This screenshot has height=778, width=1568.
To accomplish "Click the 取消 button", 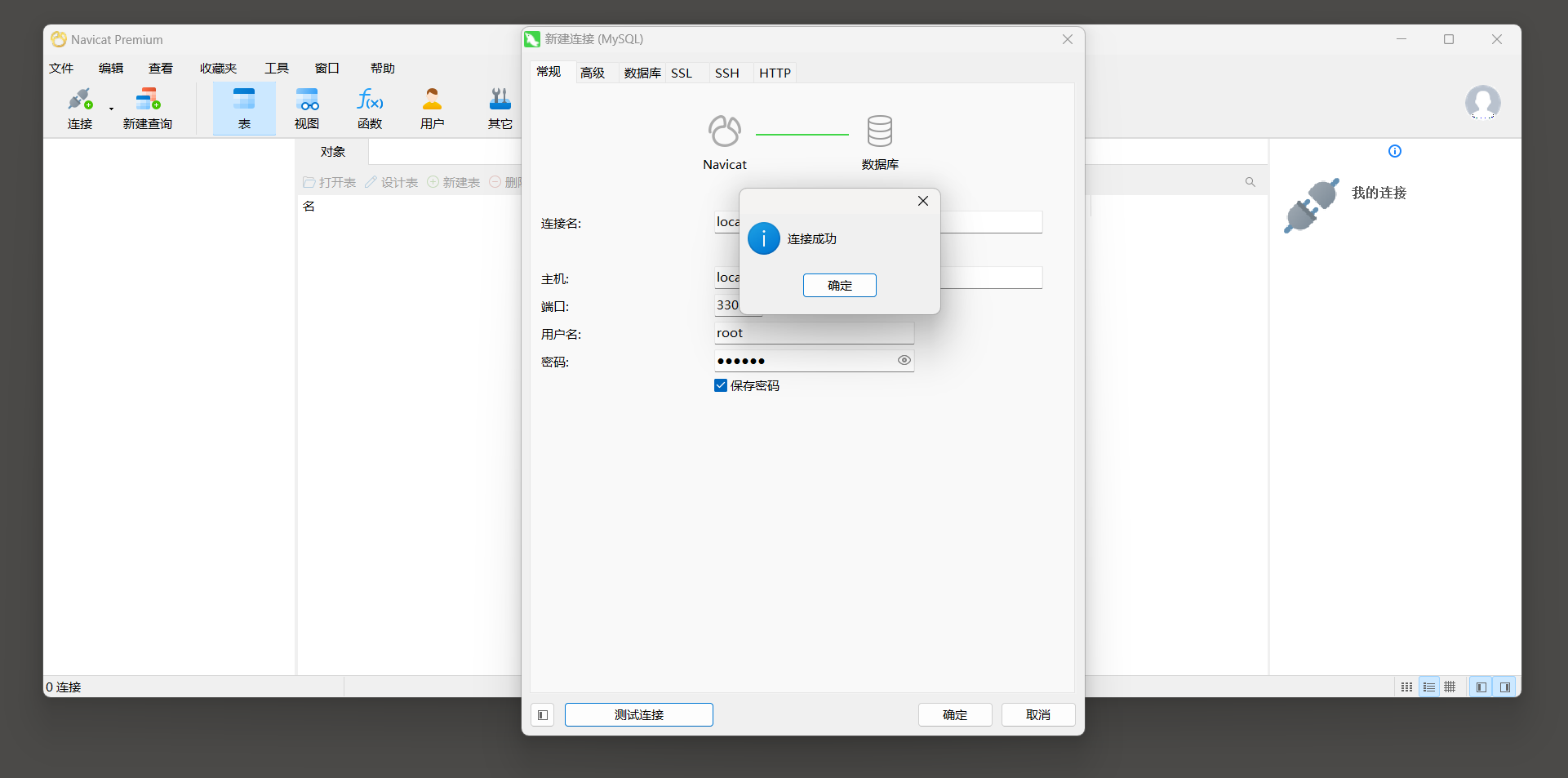I will coord(1038,715).
